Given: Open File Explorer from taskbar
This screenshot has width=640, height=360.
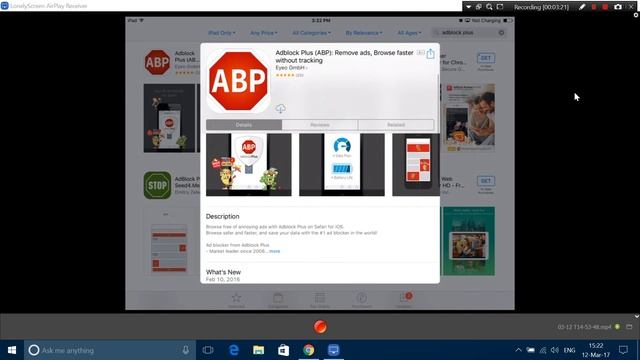Looking at the screenshot, I should [258, 350].
